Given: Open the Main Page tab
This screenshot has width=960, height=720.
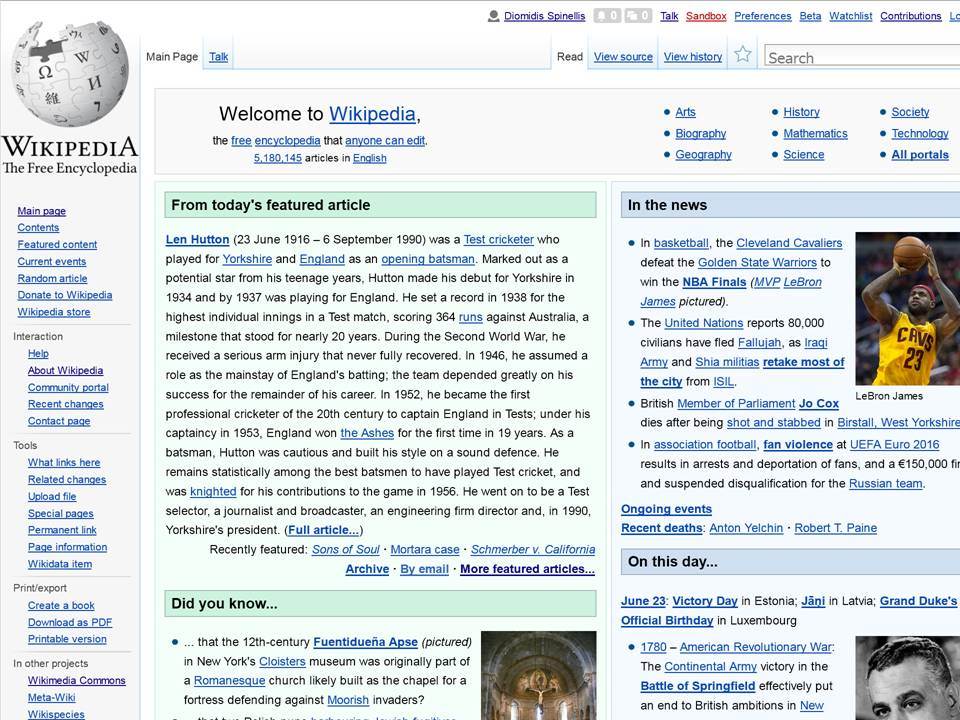Looking at the screenshot, I should click(x=172, y=56).
